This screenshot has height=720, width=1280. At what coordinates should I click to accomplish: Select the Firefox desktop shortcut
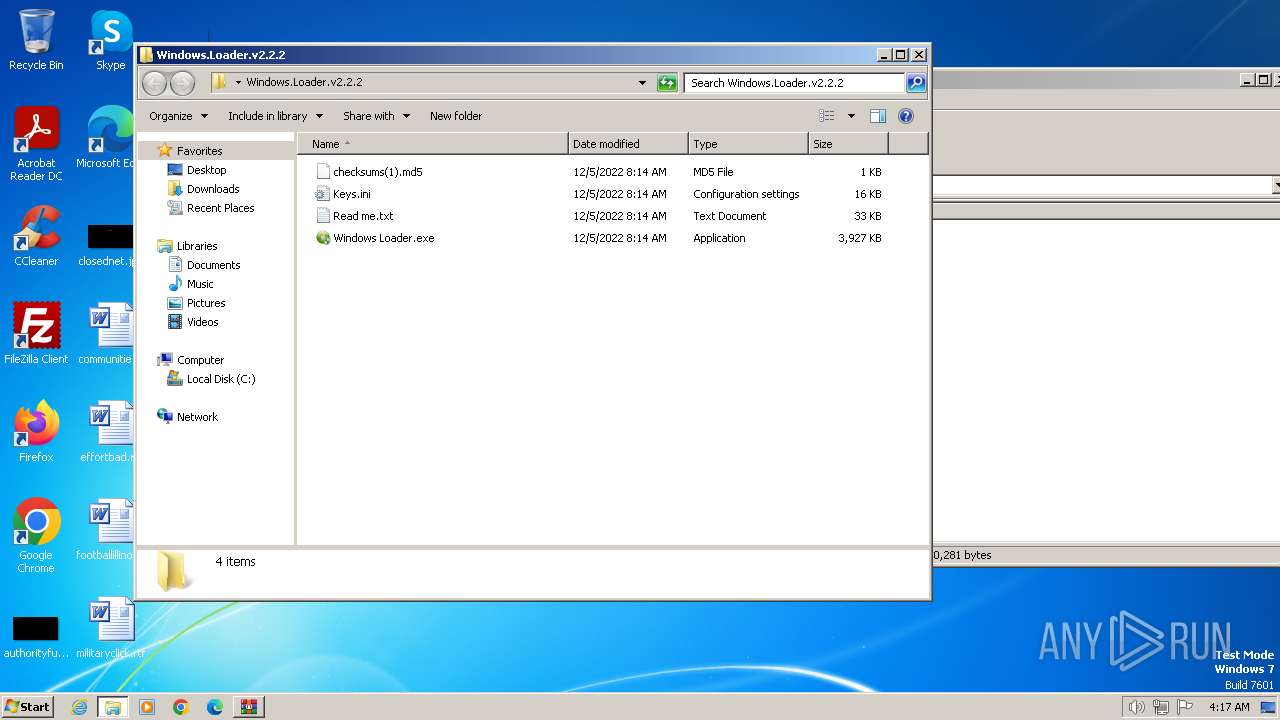[x=36, y=431]
